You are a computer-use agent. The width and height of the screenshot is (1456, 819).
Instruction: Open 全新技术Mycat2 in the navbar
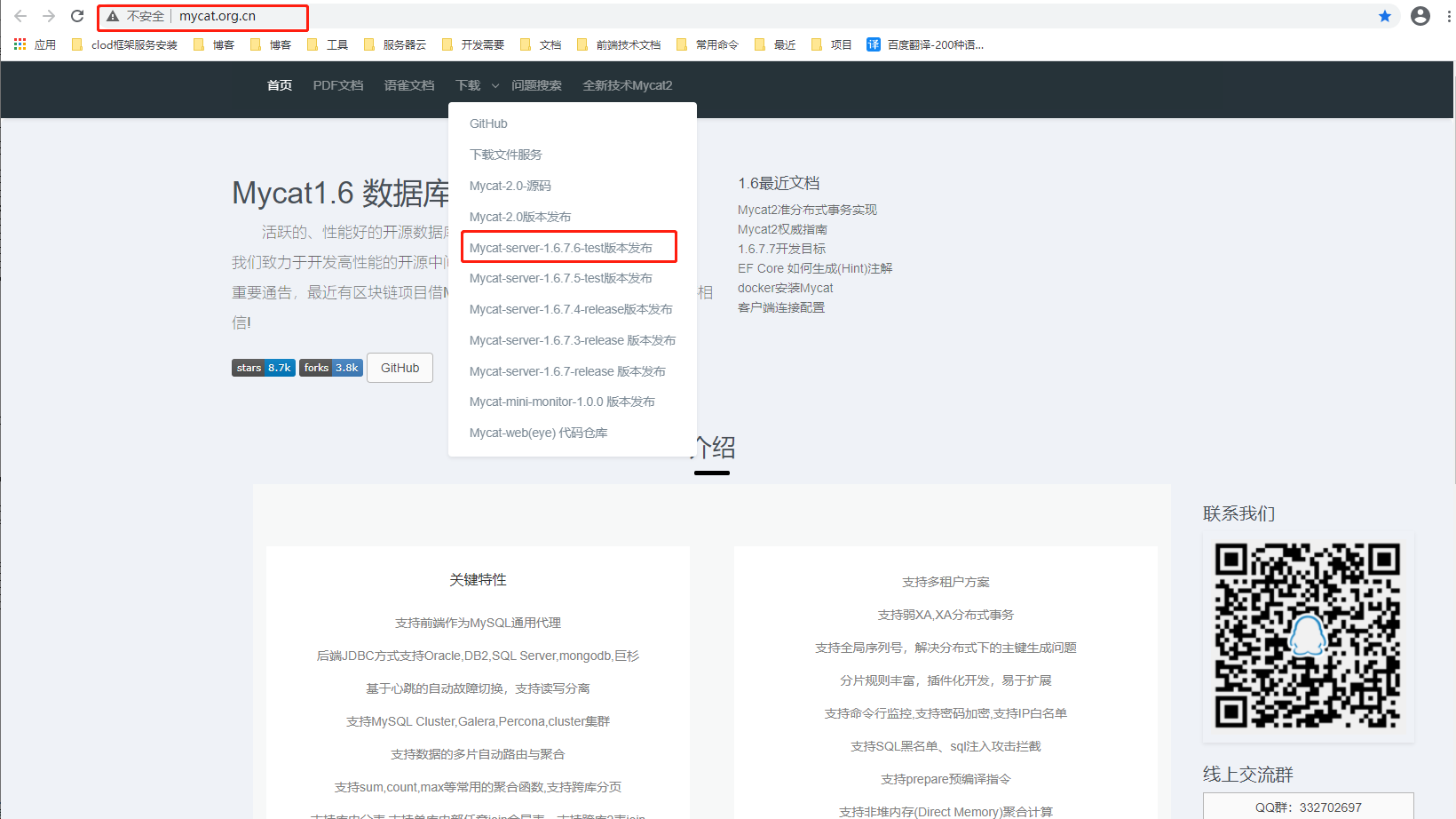pyautogui.click(x=628, y=85)
